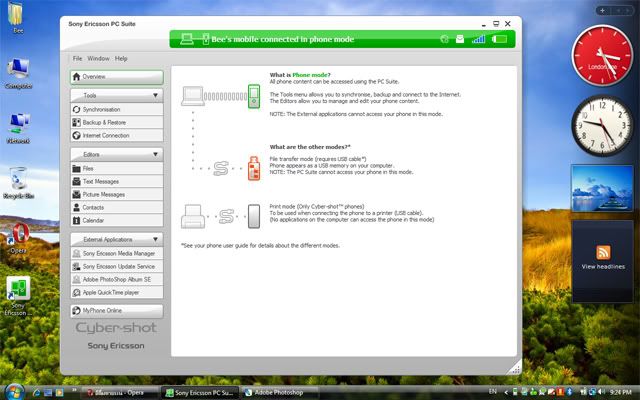The height and width of the screenshot is (400, 640).
Task: Collapse the External Applications section arrow
Action: click(x=156, y=239)
